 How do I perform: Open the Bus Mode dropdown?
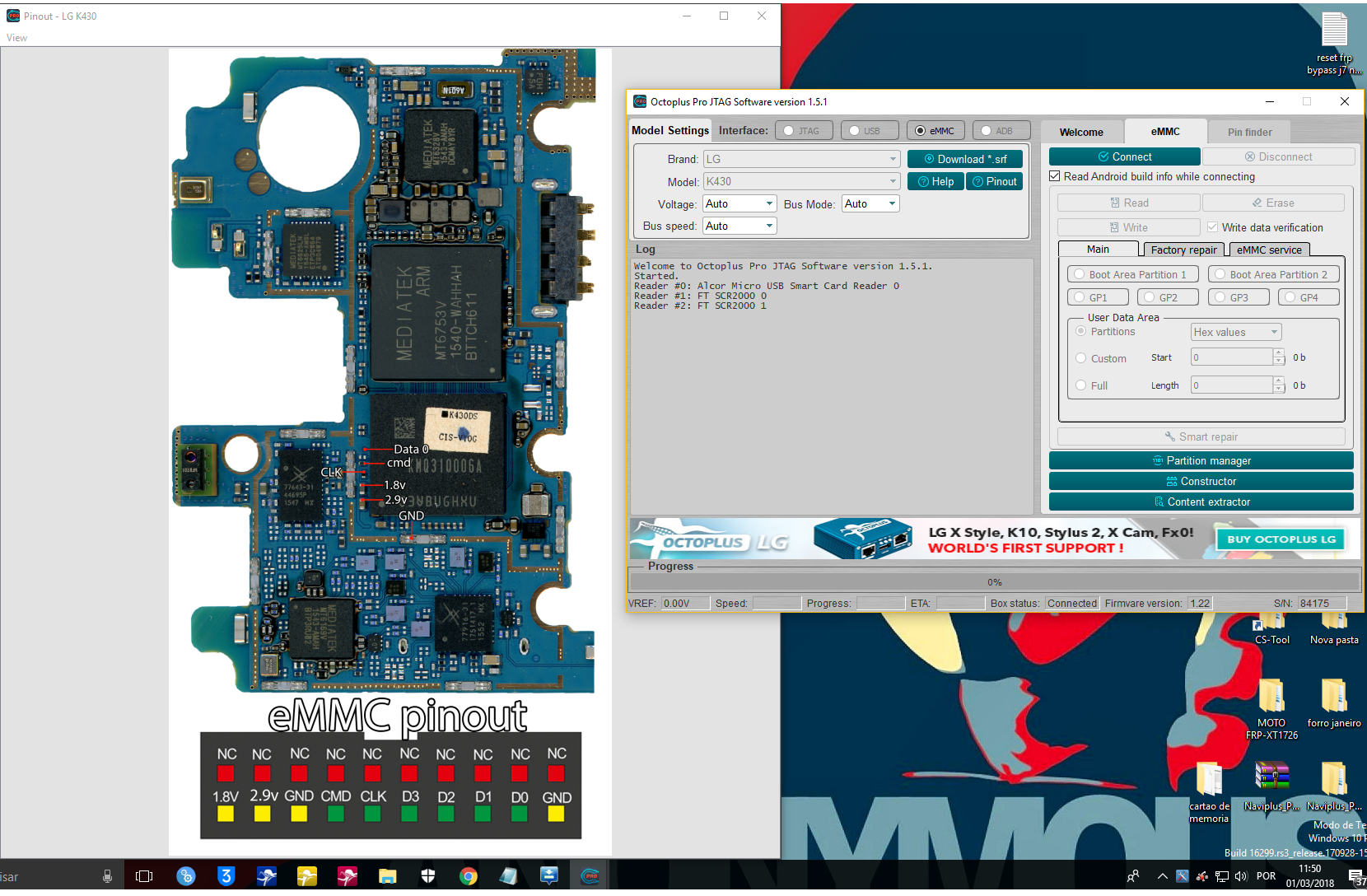click(x=870, y=203)
